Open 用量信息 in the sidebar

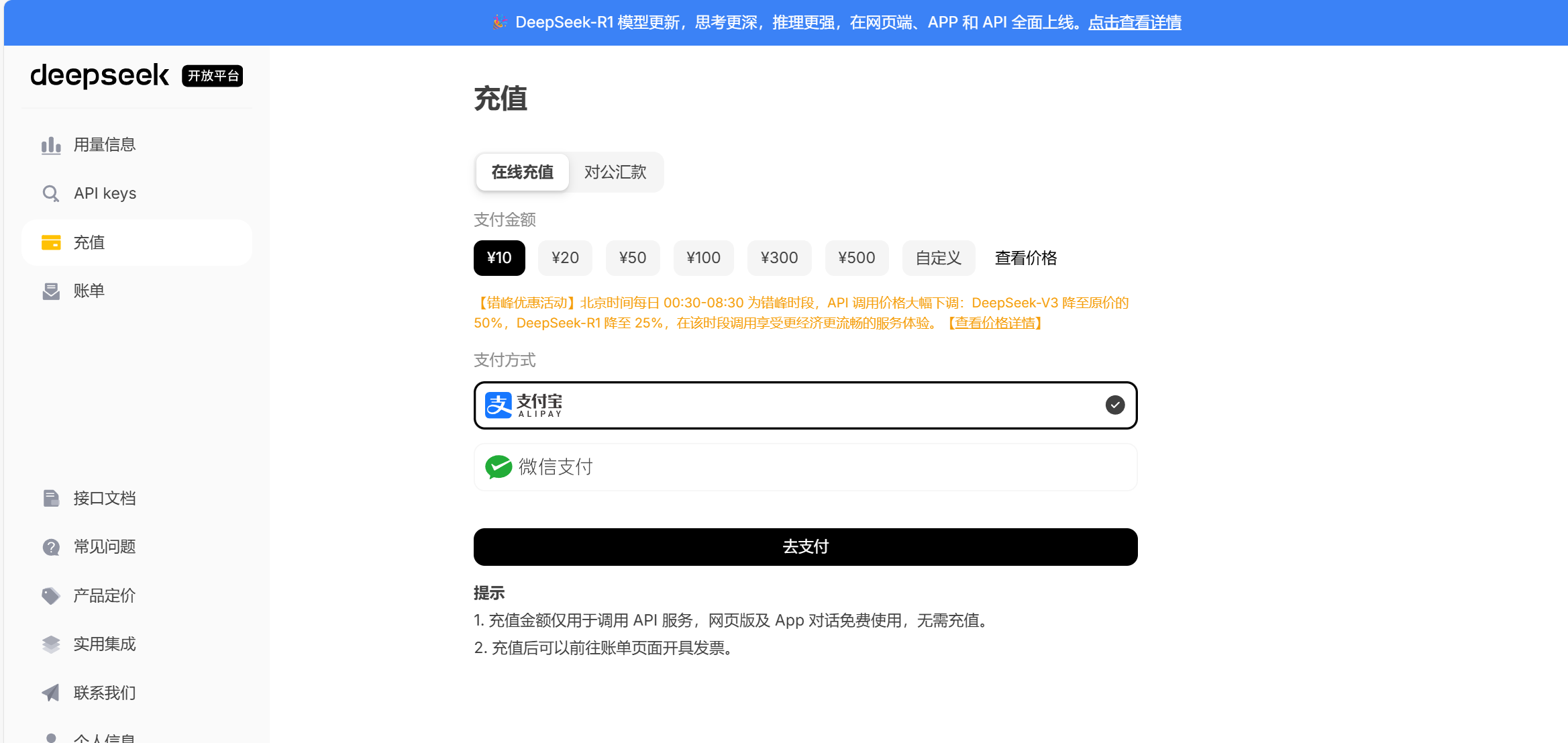[x=137, y=145]
